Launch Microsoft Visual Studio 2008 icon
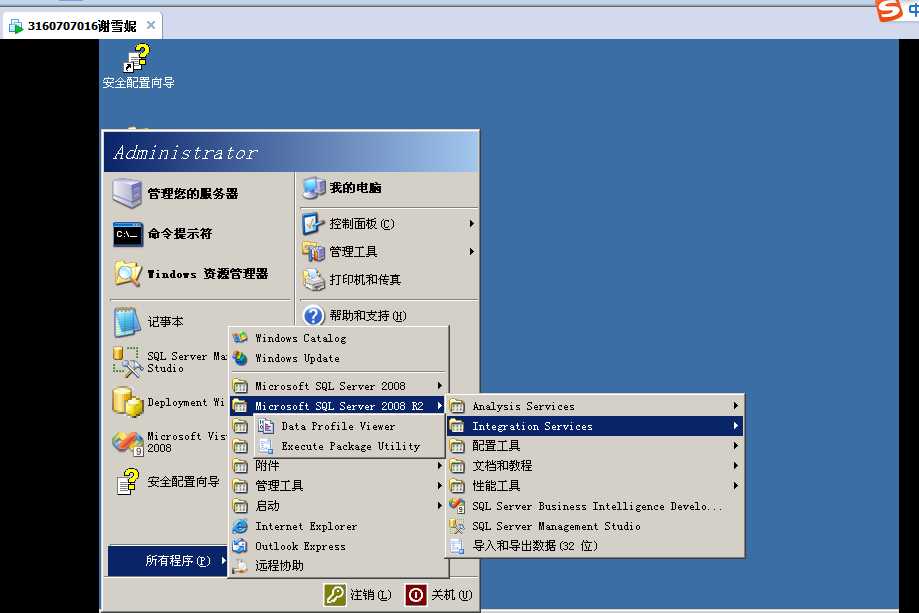 127,442
